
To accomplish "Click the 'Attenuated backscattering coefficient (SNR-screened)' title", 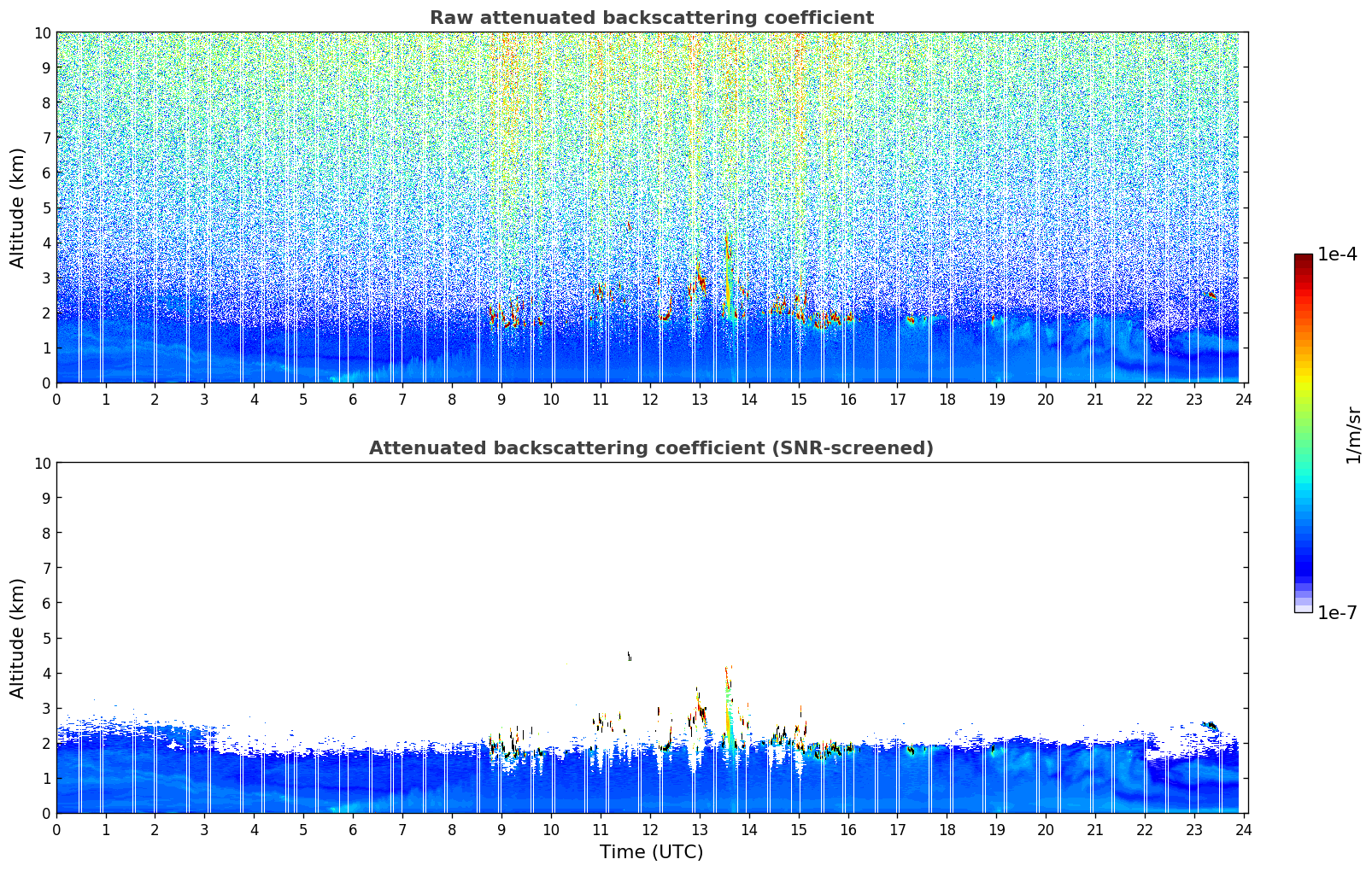I will (651, 448).
